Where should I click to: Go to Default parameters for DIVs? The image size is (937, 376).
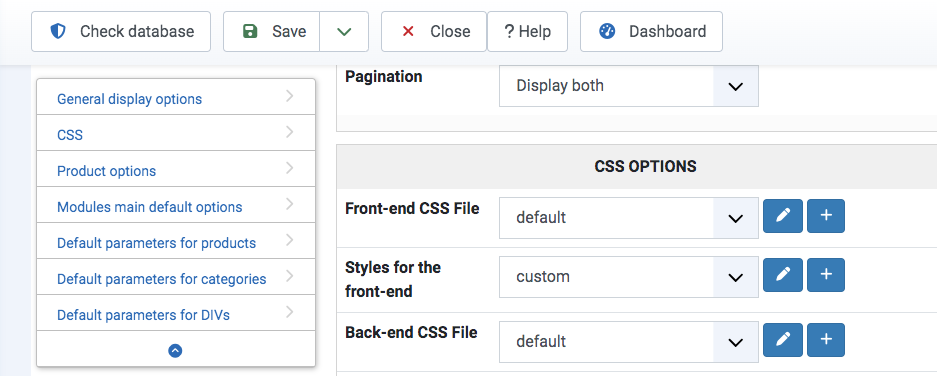pyautogui.click(x=176, y=312)
